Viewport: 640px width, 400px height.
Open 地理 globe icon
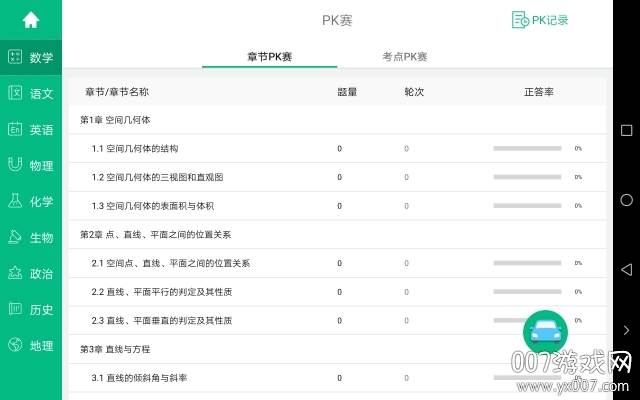pos(15,345)
